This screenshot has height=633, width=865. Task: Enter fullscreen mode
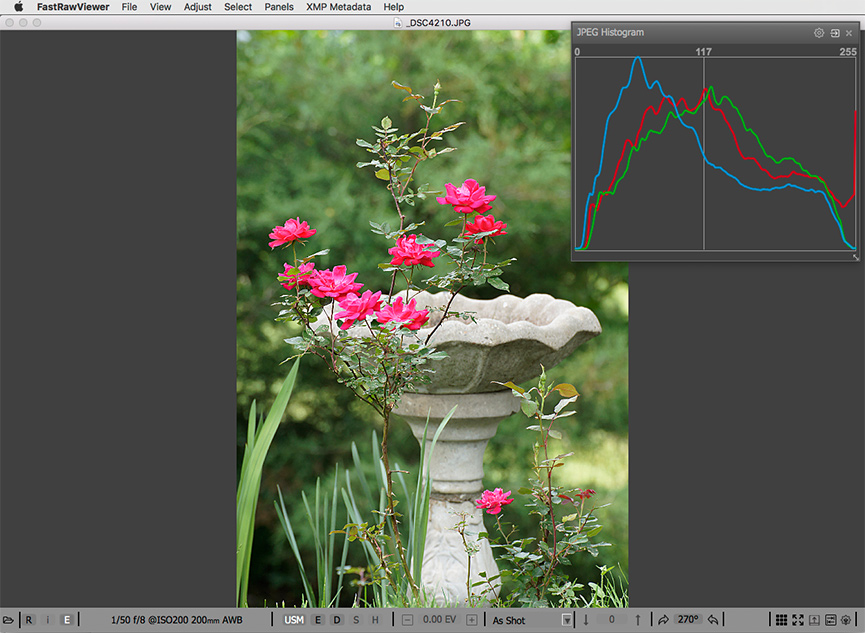[798, 620]
